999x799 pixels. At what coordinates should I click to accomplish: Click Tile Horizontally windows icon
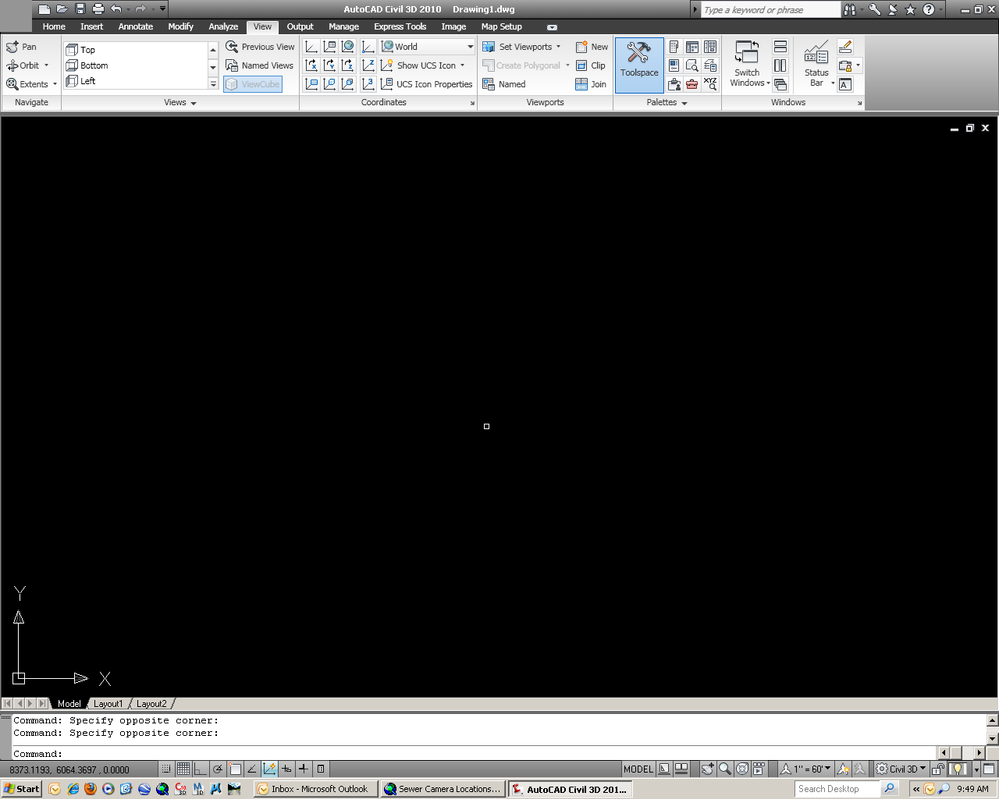(x=780, y=47)
